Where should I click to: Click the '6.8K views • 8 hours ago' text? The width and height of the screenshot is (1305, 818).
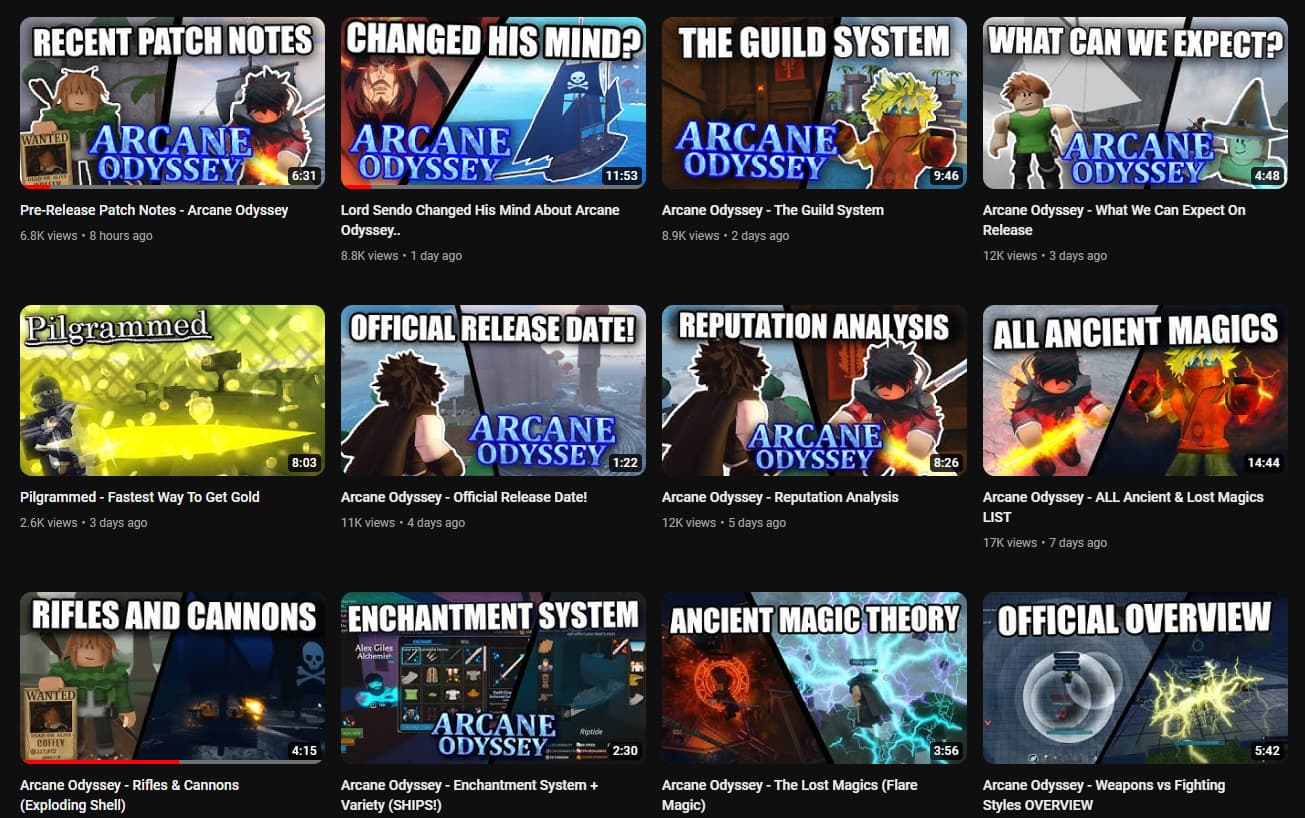86,236
